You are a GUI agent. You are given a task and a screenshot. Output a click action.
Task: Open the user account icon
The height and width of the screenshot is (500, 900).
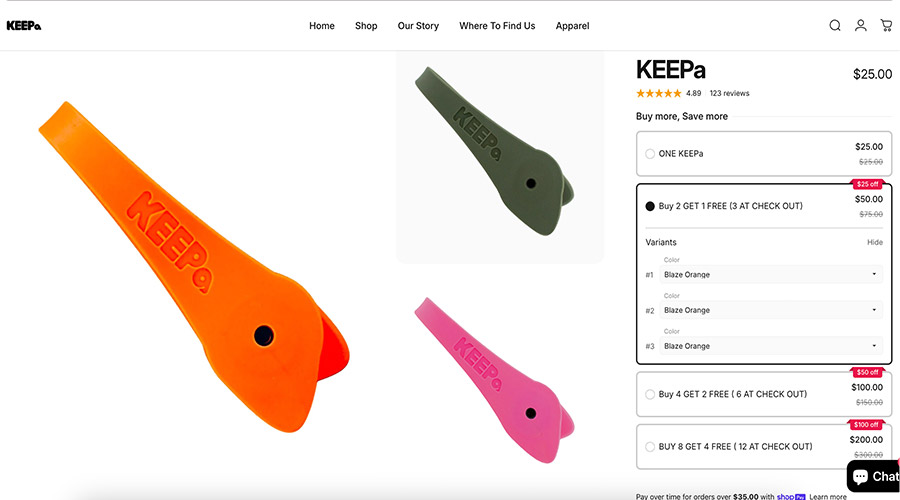coord(860,26)
